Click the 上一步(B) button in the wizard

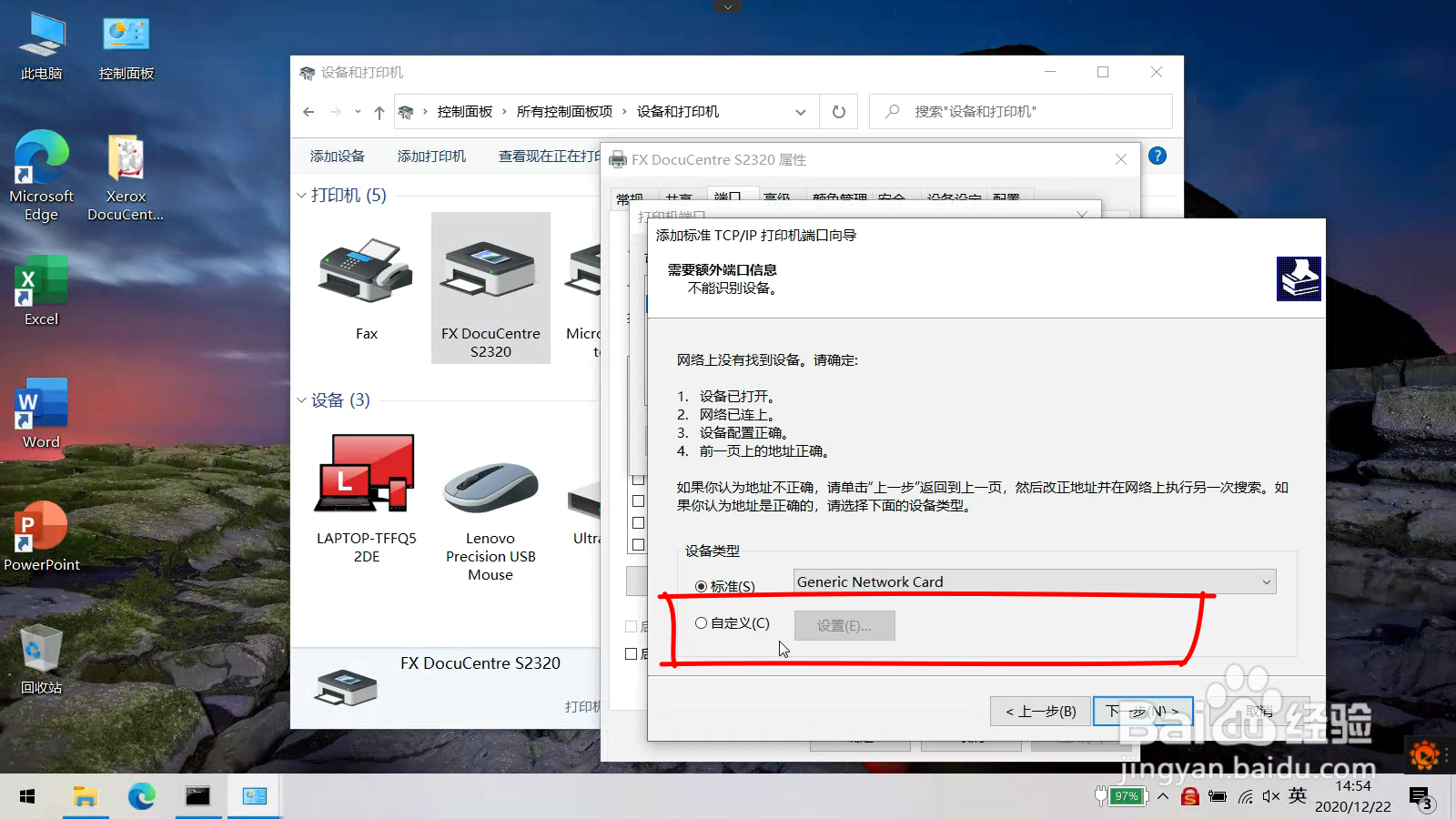(x=1040, y=711)
